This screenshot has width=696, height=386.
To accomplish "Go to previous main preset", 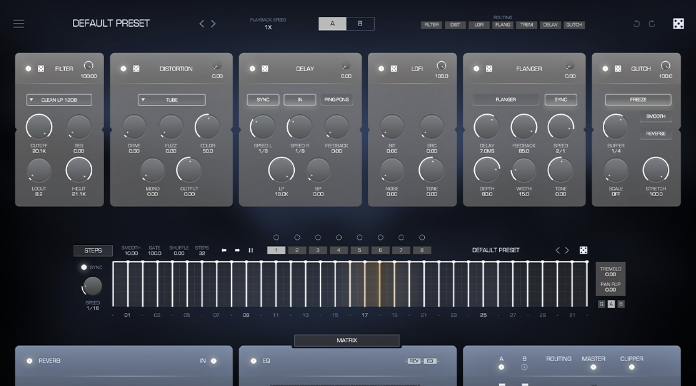I will point(202,24).
